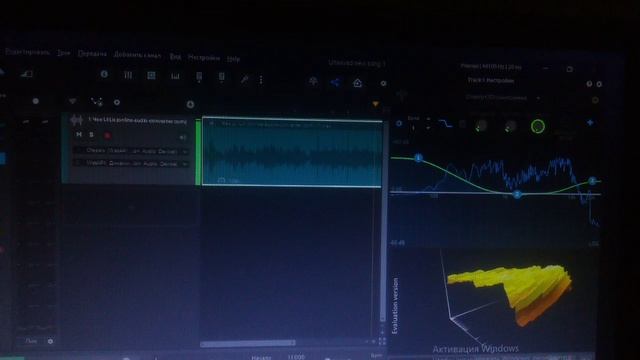Click the horizontal timeline scrollbar
Screen dimensions: 640x360
tap(247, 343)
